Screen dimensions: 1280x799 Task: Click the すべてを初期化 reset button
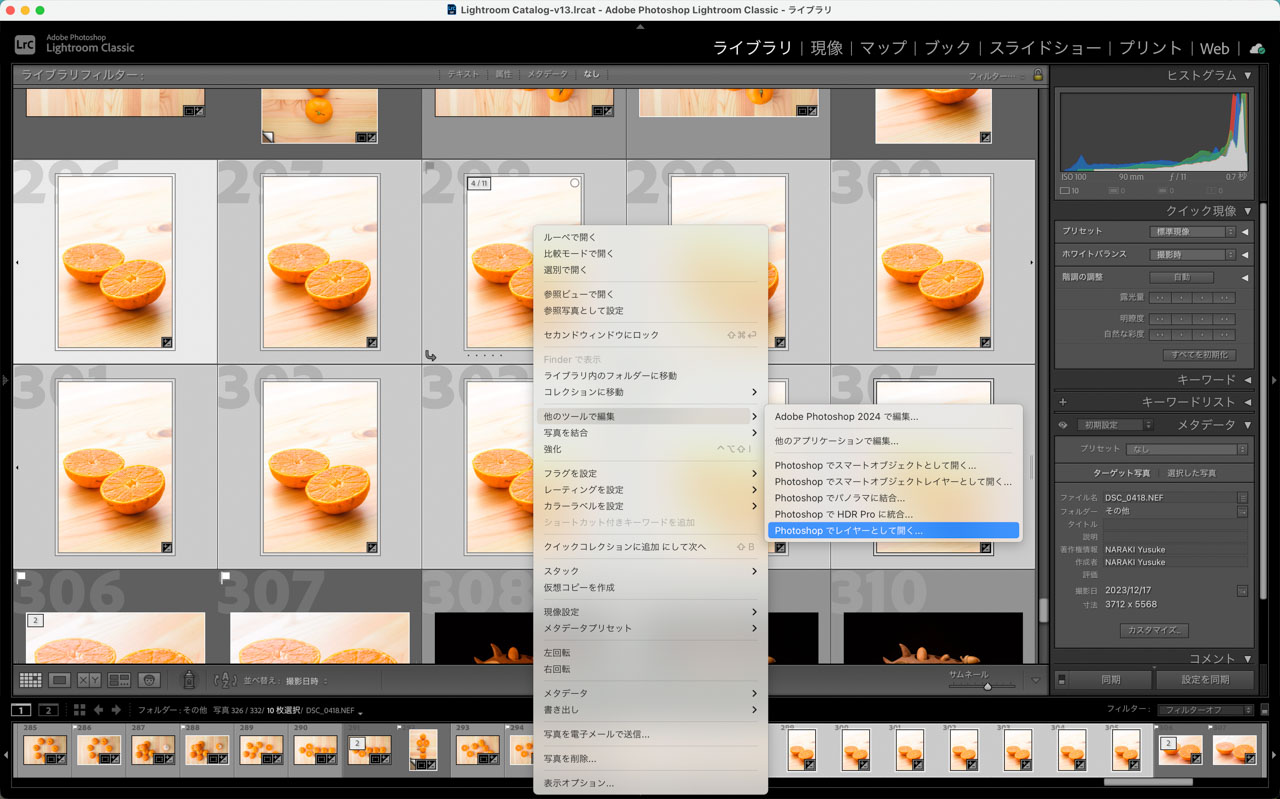pos(1198,354)
